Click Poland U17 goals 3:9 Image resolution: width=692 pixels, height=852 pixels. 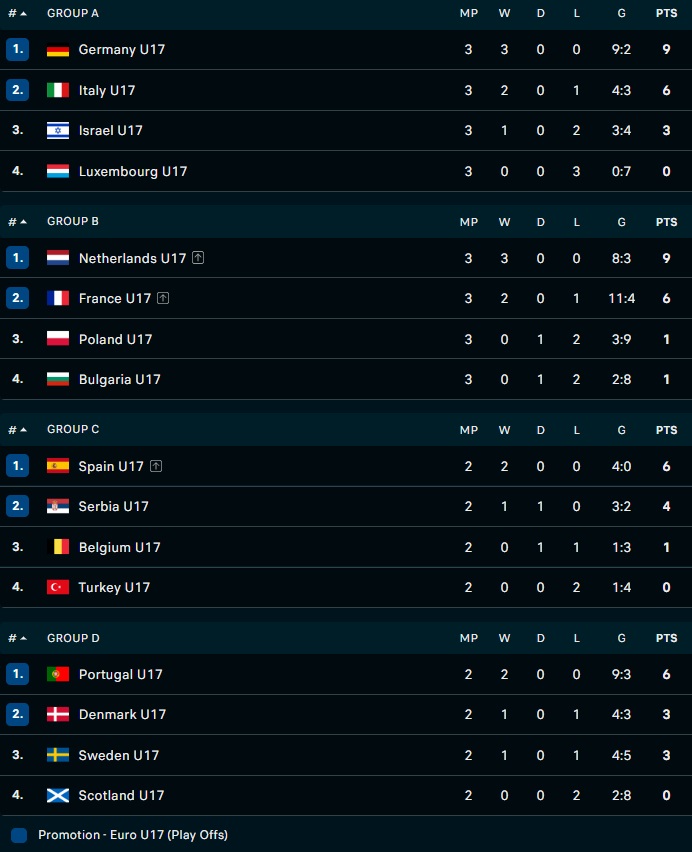[622, 339]
